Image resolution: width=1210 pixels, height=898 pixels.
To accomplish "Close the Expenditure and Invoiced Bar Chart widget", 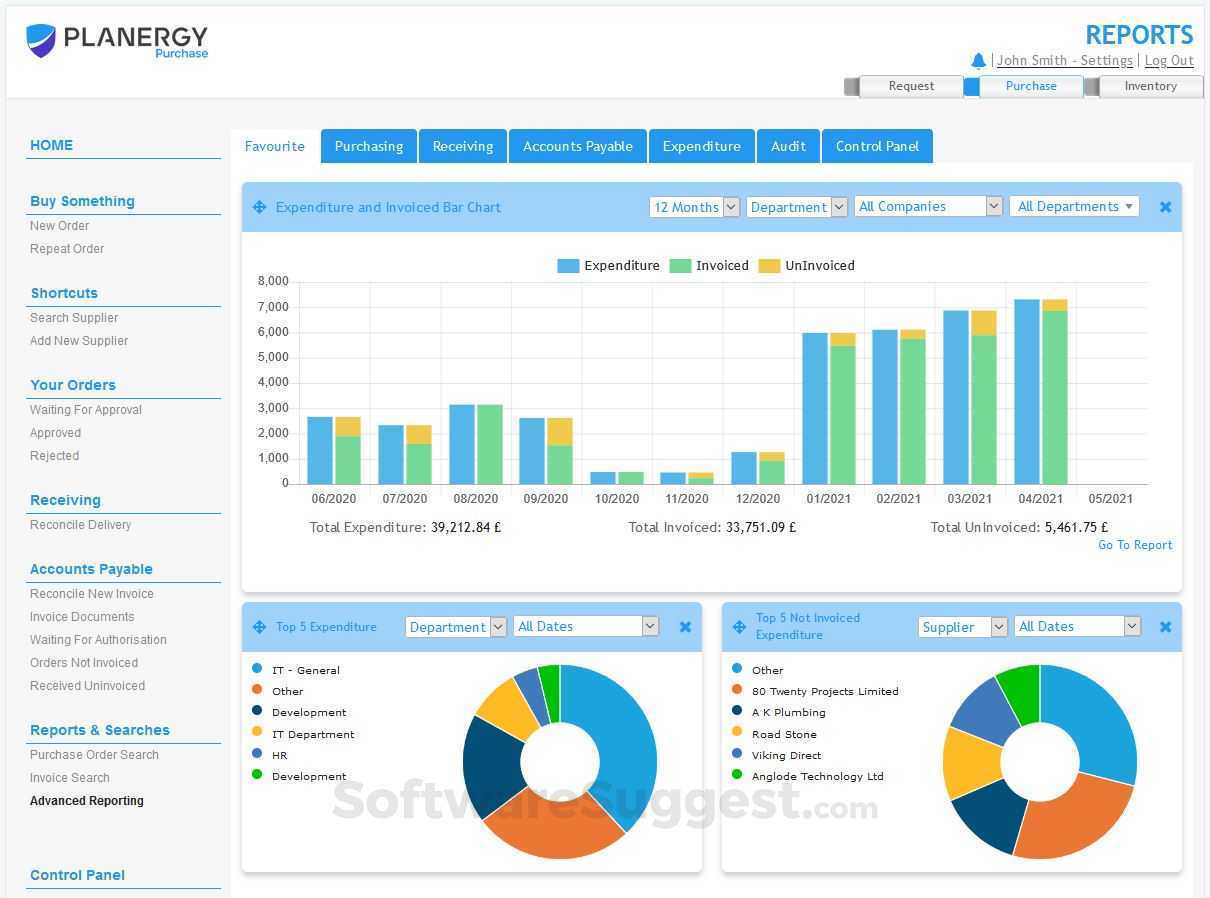I will (1165, 207).
